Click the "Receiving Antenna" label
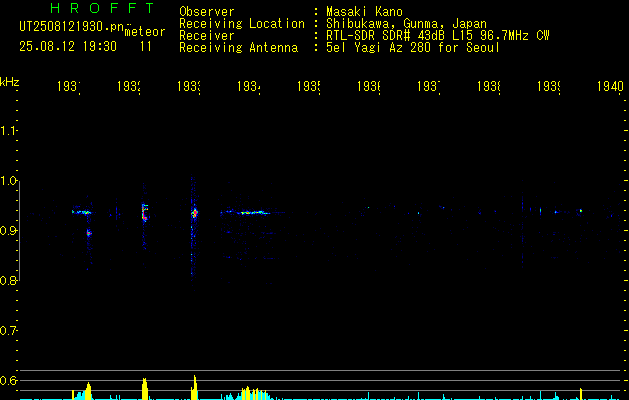The height and width of the screenshot is (400, 629). click(239, 48)
